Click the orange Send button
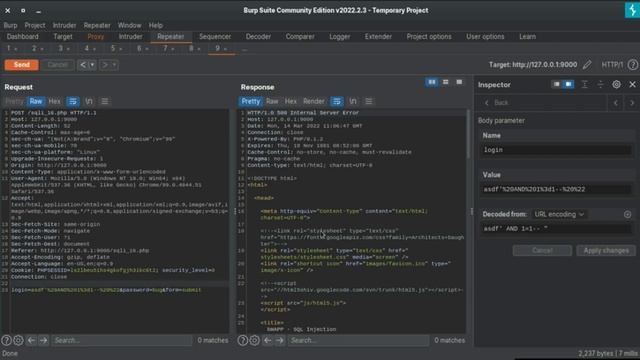The width and height of the screenshot is (640, 360). 22,64
